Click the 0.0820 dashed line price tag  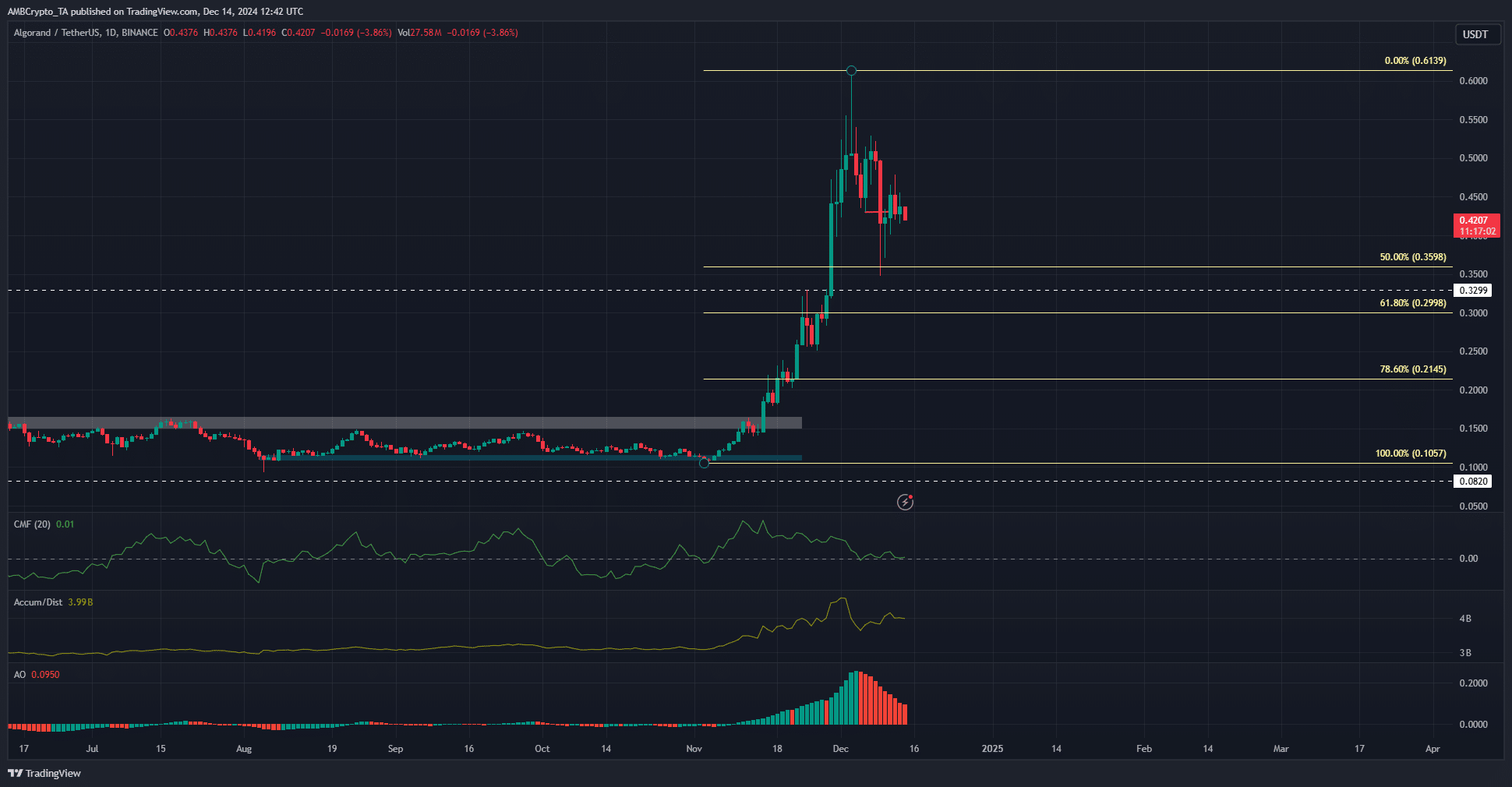tap(1472, 482)
